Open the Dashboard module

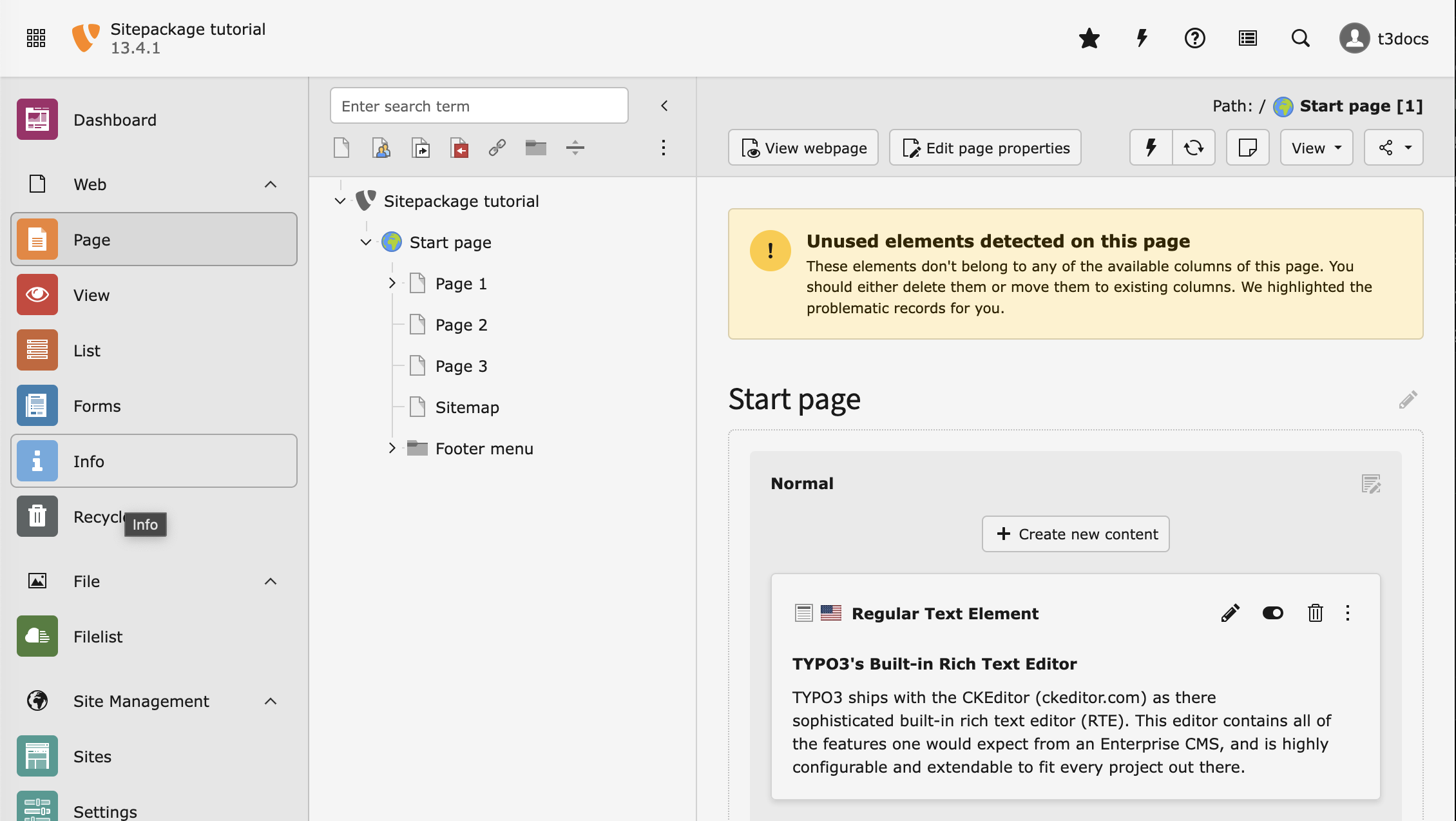tap(154, 120)
